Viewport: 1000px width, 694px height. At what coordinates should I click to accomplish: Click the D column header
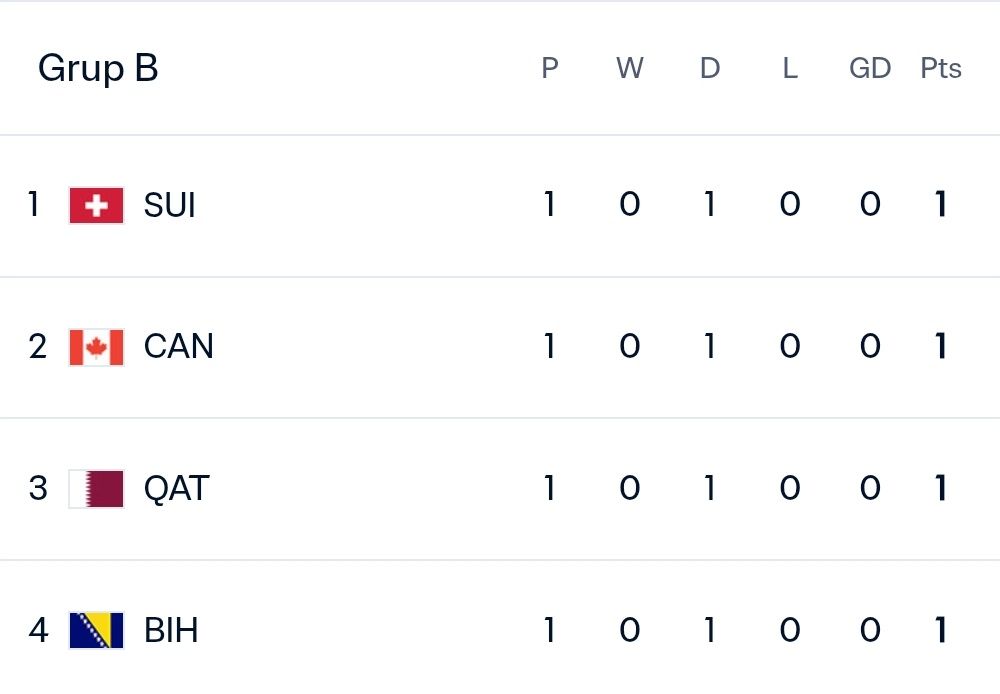(x=710, y=68)
